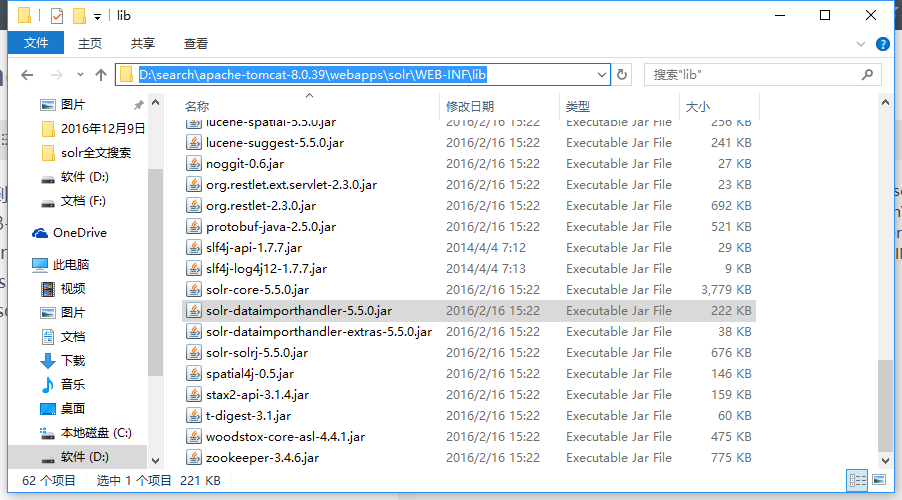The image size is (902, 500).
Task: Click file list scroll down arrow
Action: pyautogui.click(x=885, y=460)
